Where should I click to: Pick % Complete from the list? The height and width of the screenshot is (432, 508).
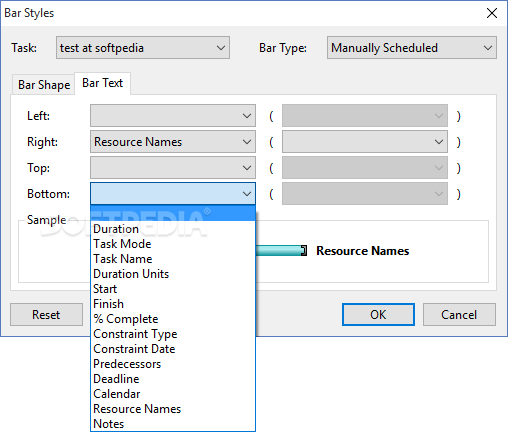pos(173,319)
